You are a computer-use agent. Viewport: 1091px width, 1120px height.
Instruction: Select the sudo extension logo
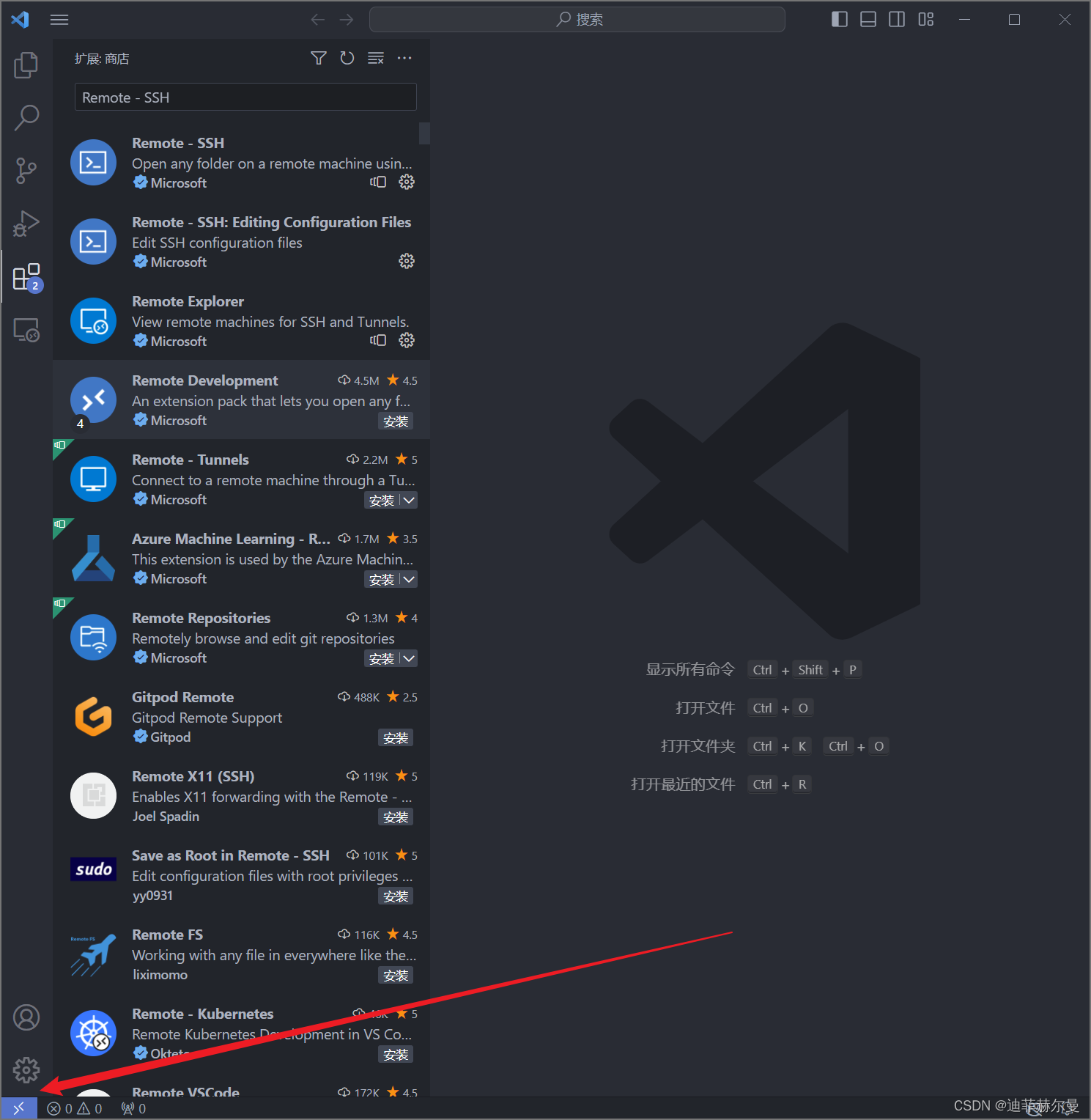click(93, 869)
